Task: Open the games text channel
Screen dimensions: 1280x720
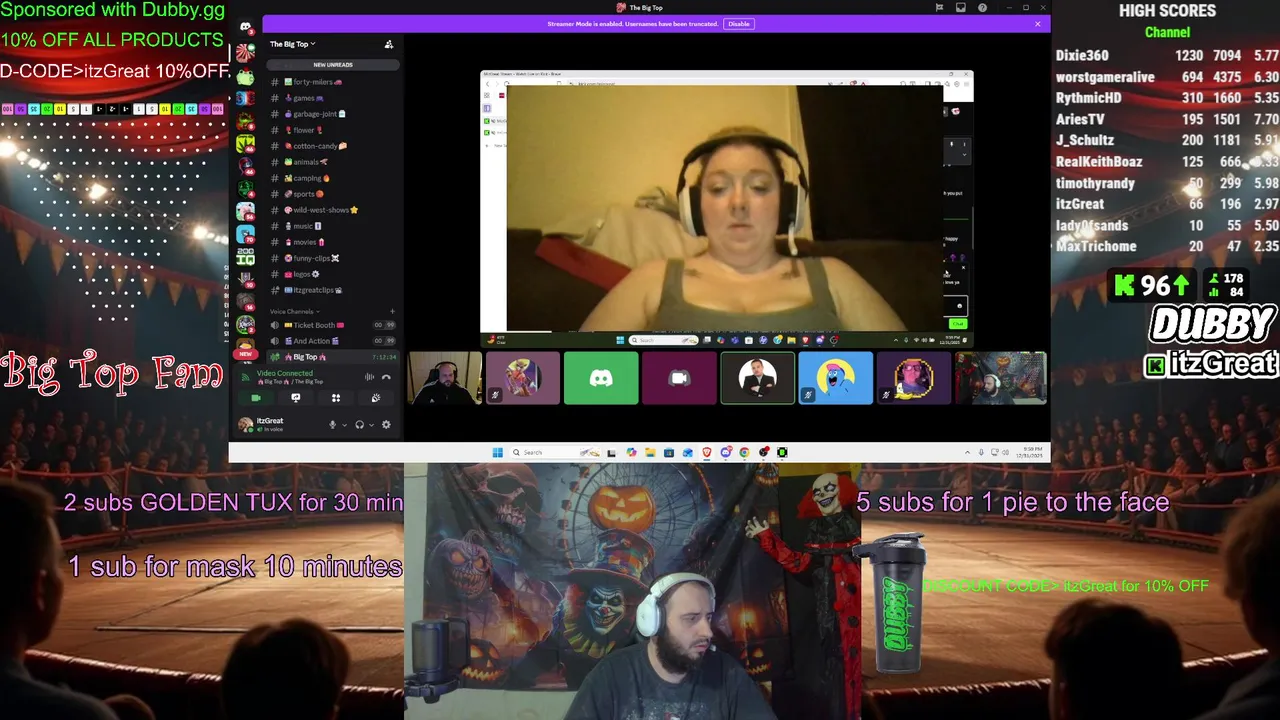Action: pos(333,98)
